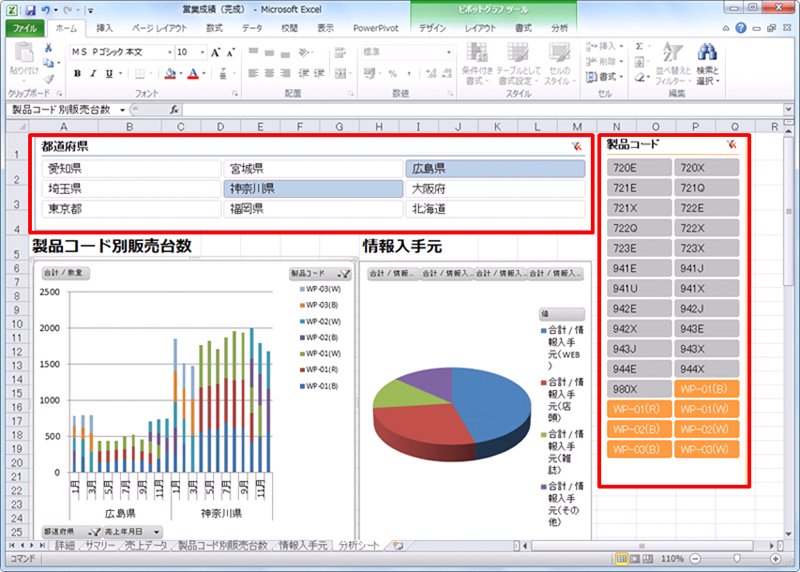The image size is (800, 572).
Task: Click the insert new sheet tab icon
Action: click(x=397, y=545)
